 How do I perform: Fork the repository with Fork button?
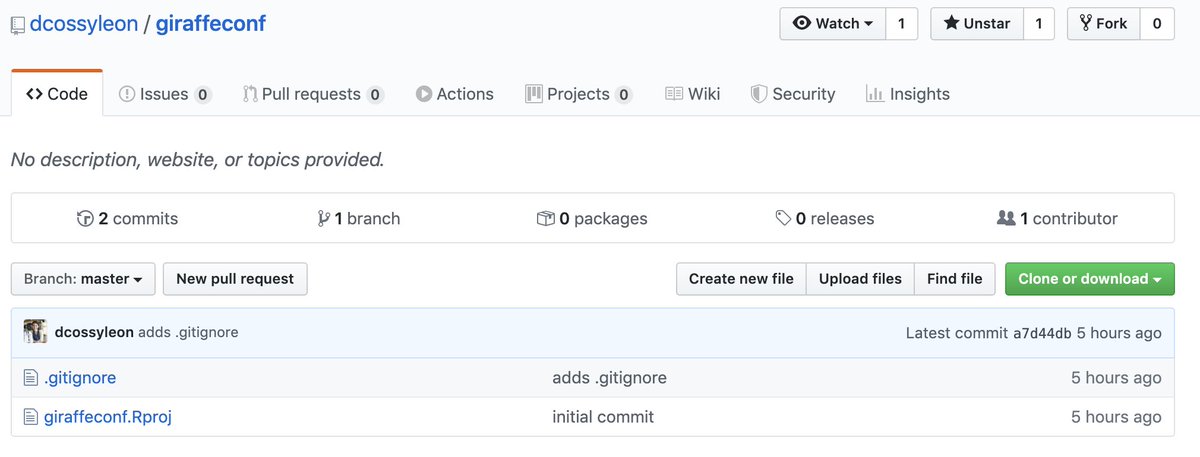pos(1102,24)
